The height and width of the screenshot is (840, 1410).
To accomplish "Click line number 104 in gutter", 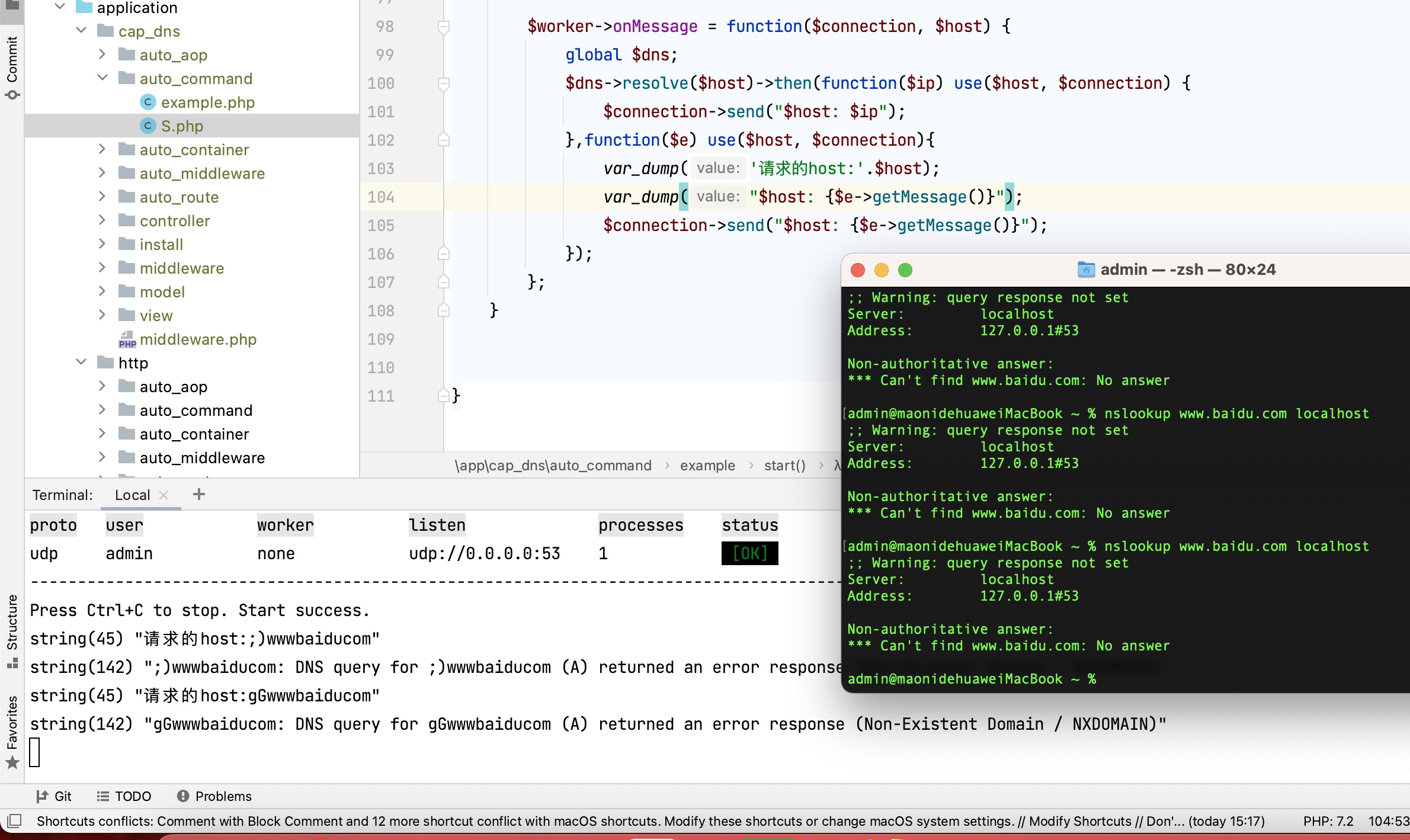I will [380, 197].
